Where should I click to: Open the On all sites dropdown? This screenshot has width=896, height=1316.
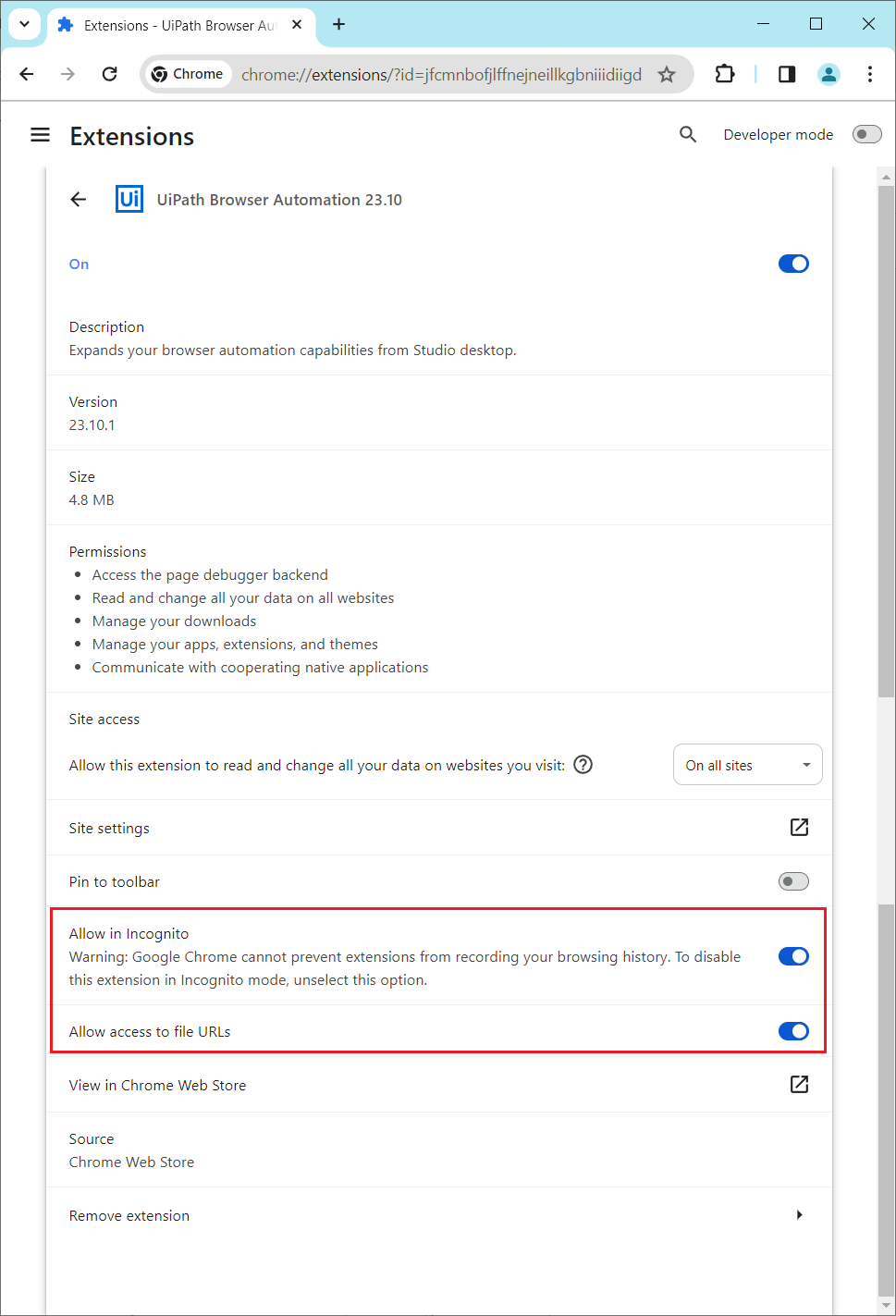[747, 765]
